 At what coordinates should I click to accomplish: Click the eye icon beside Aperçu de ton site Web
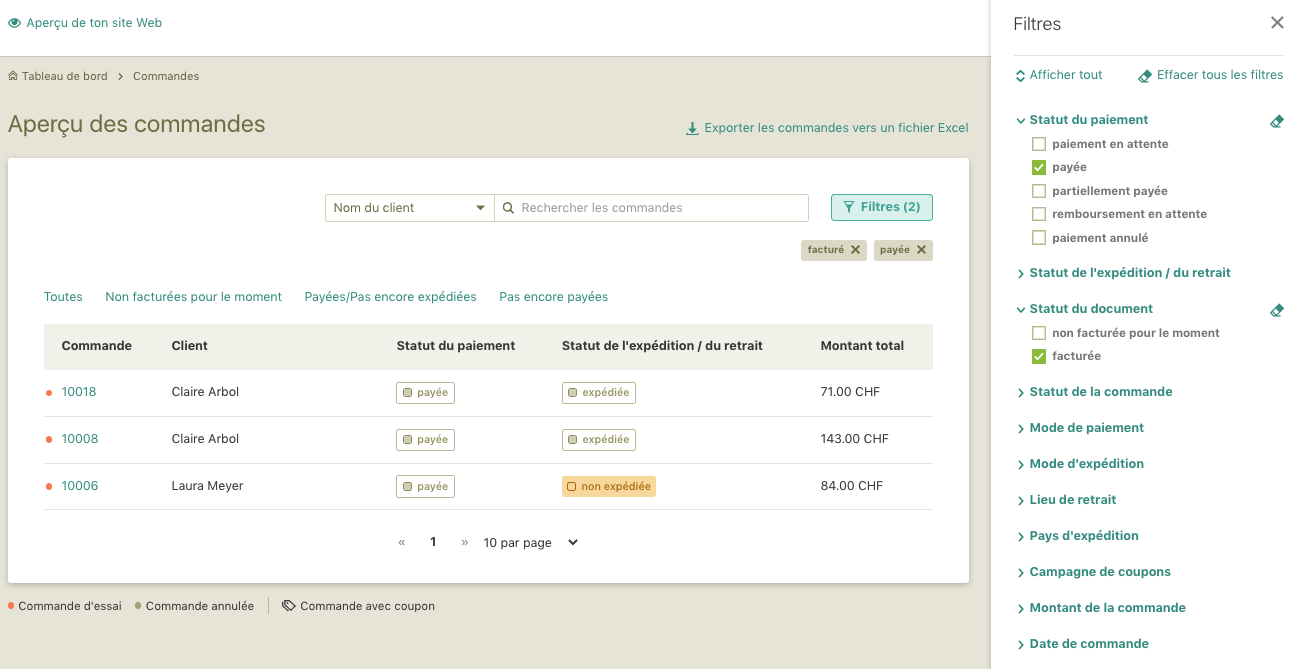point(14,23)
